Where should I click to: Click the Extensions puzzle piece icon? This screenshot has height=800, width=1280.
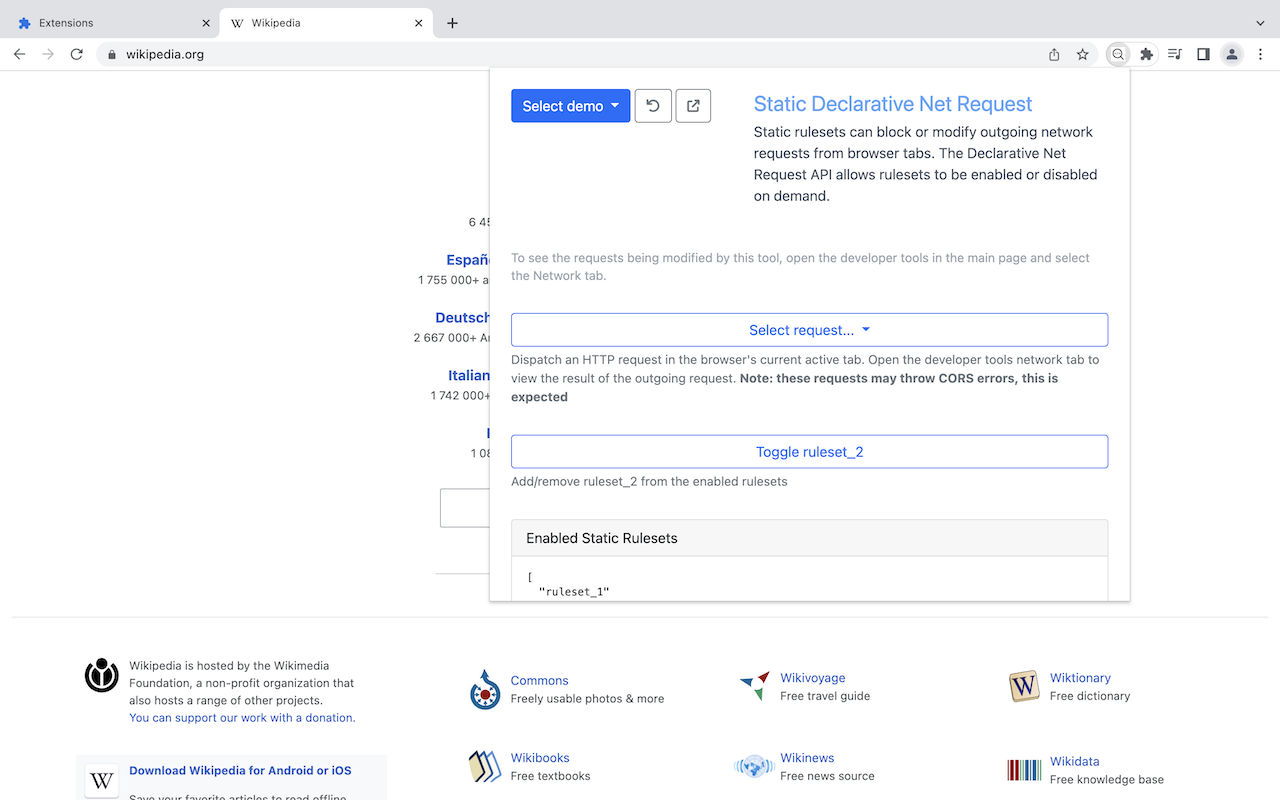pyautogui.click(x=1146, y=54)
